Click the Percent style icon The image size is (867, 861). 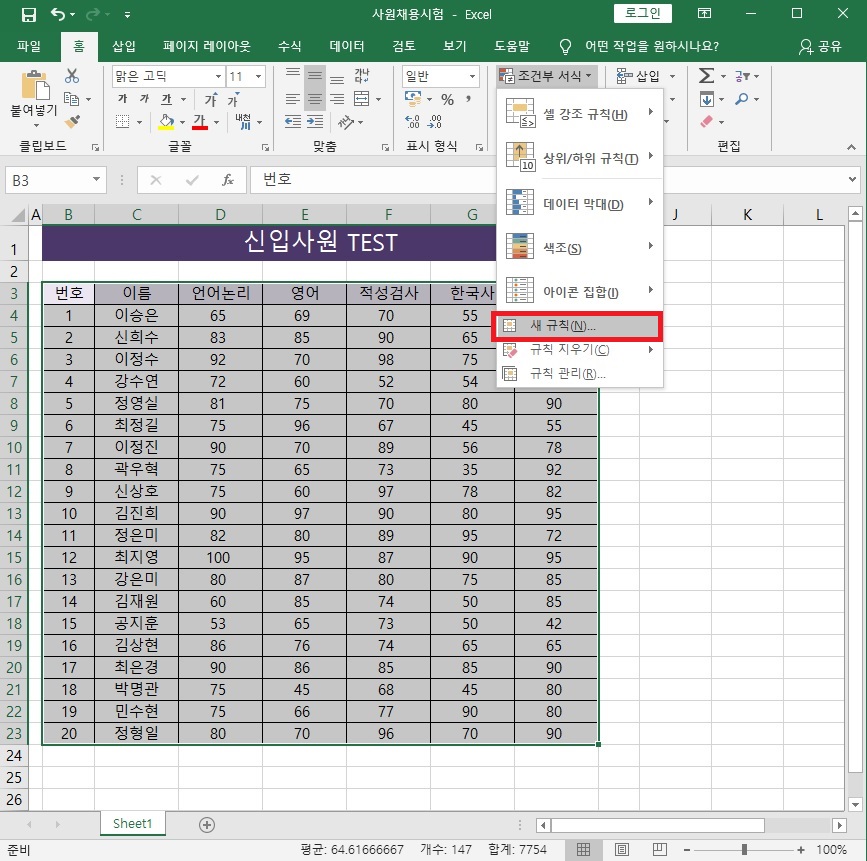point(447,100)
